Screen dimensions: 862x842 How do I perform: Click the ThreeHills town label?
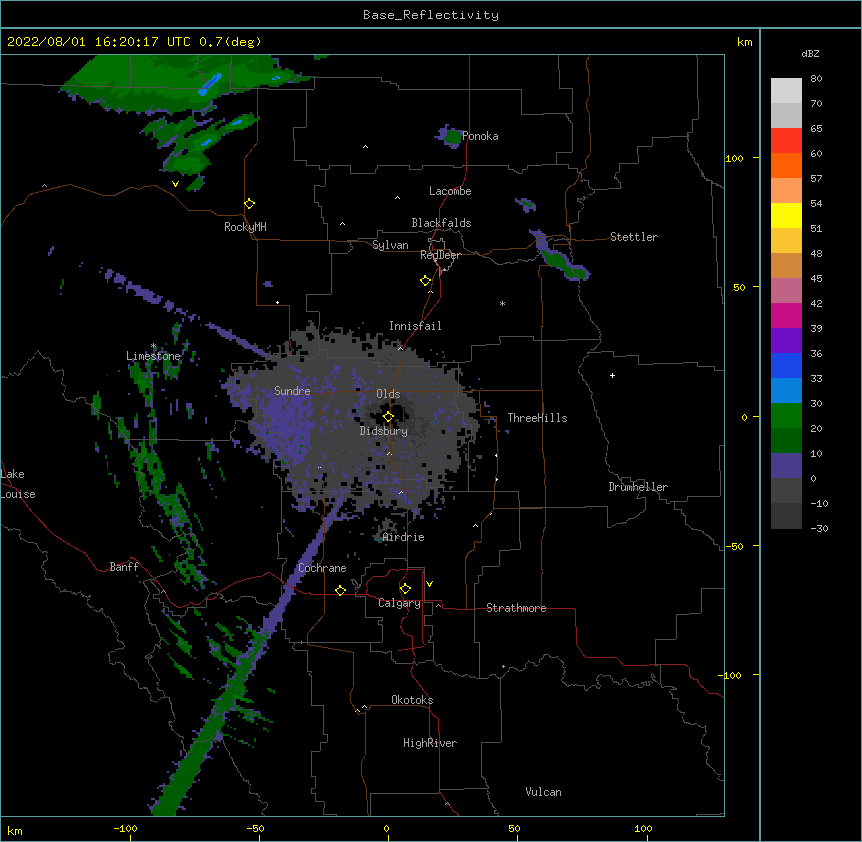537,418
